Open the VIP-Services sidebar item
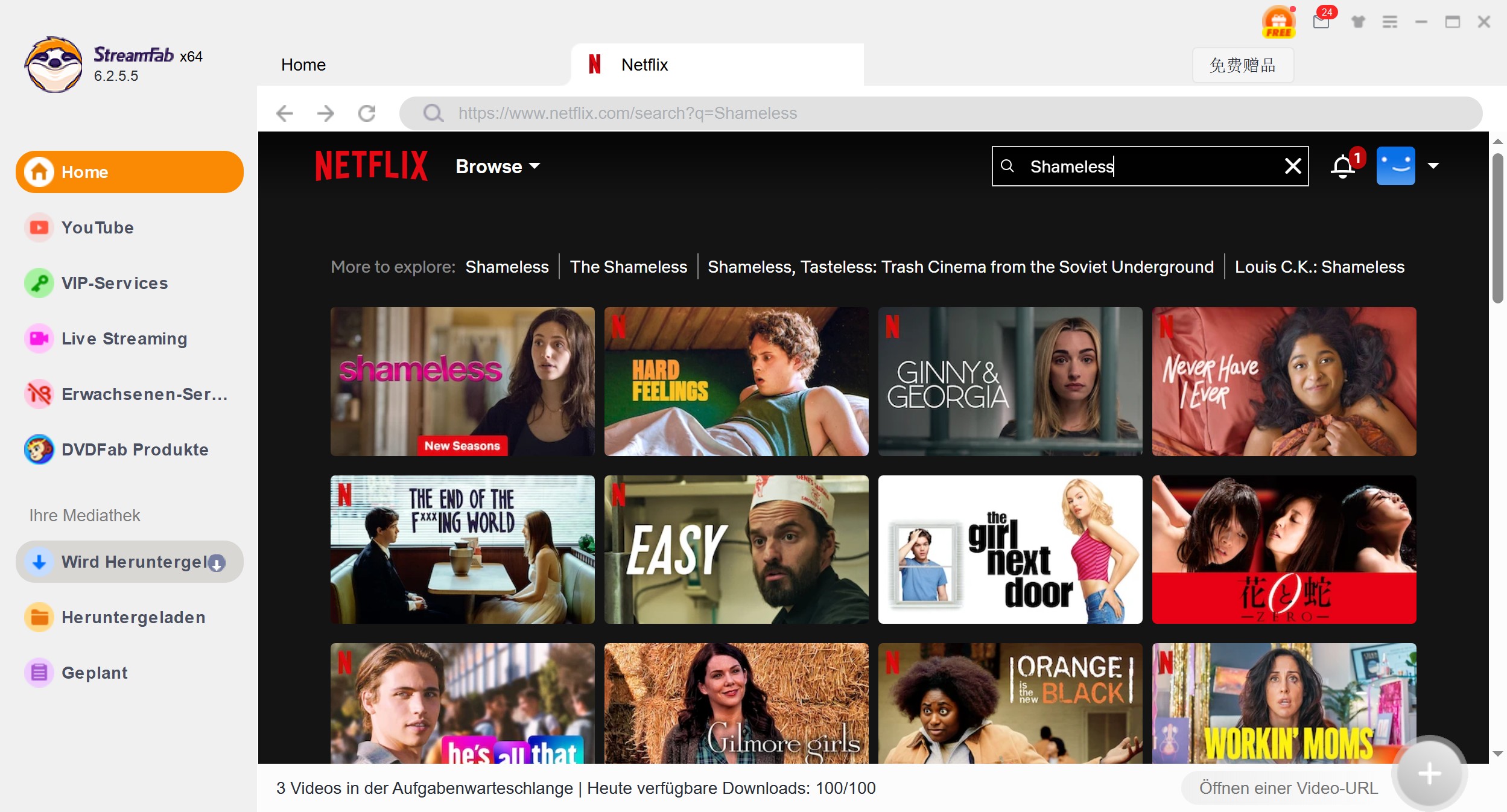Image resolution: width=1507 pixels, height=812 pixels. point(115,284)
